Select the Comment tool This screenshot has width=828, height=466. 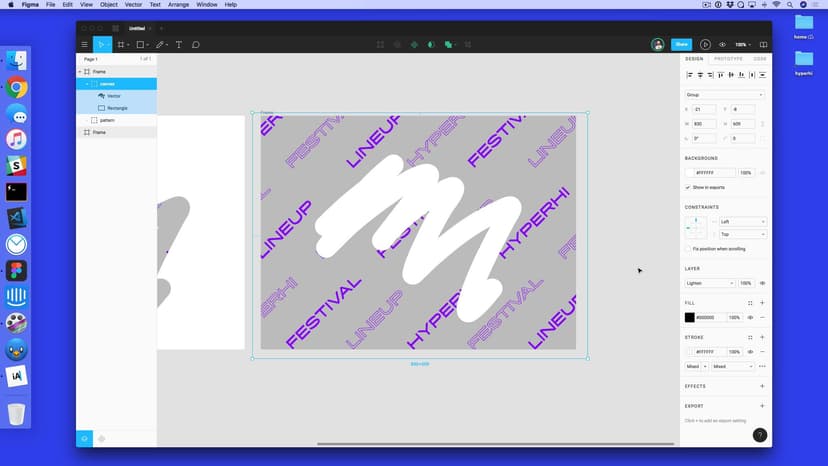coord(196,45)
